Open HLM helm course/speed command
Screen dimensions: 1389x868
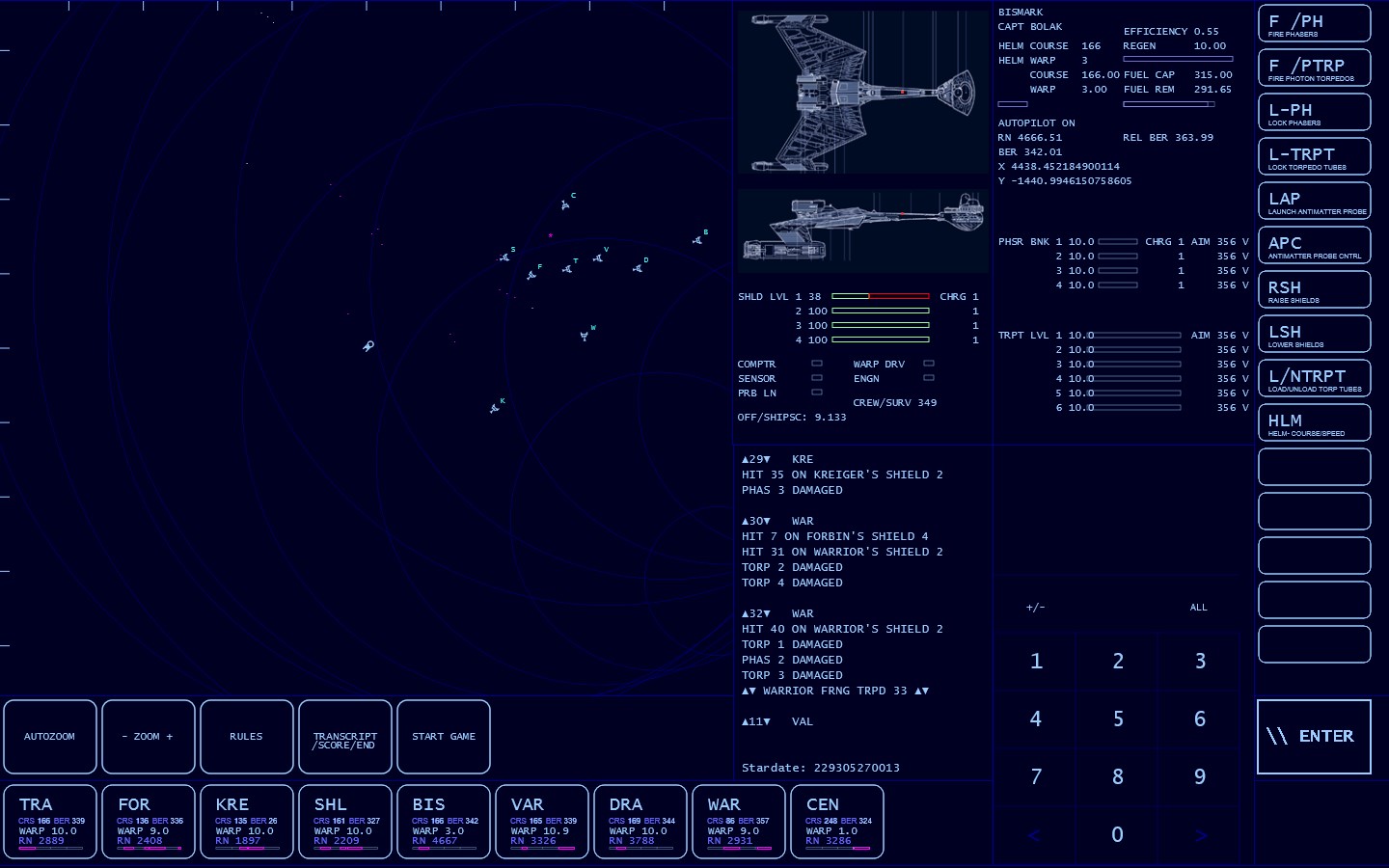tap(1314, 422)
